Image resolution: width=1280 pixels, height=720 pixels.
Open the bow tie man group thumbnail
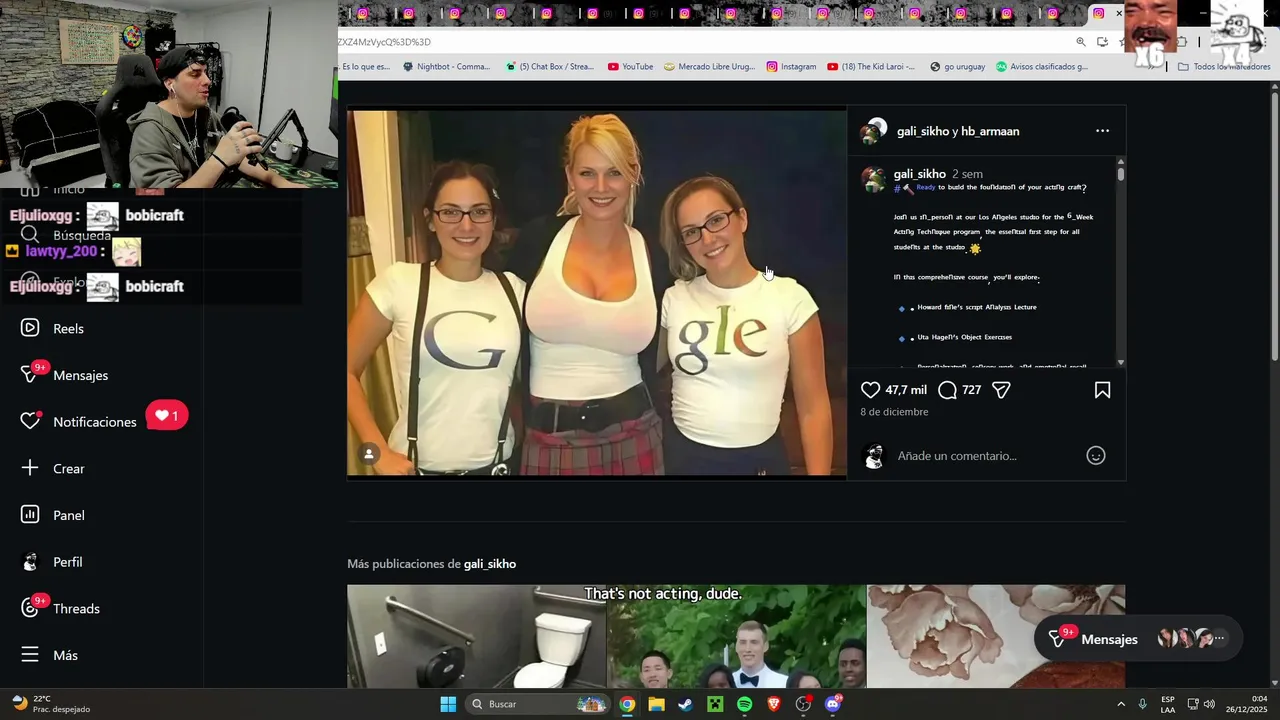[x=736, y=636]
